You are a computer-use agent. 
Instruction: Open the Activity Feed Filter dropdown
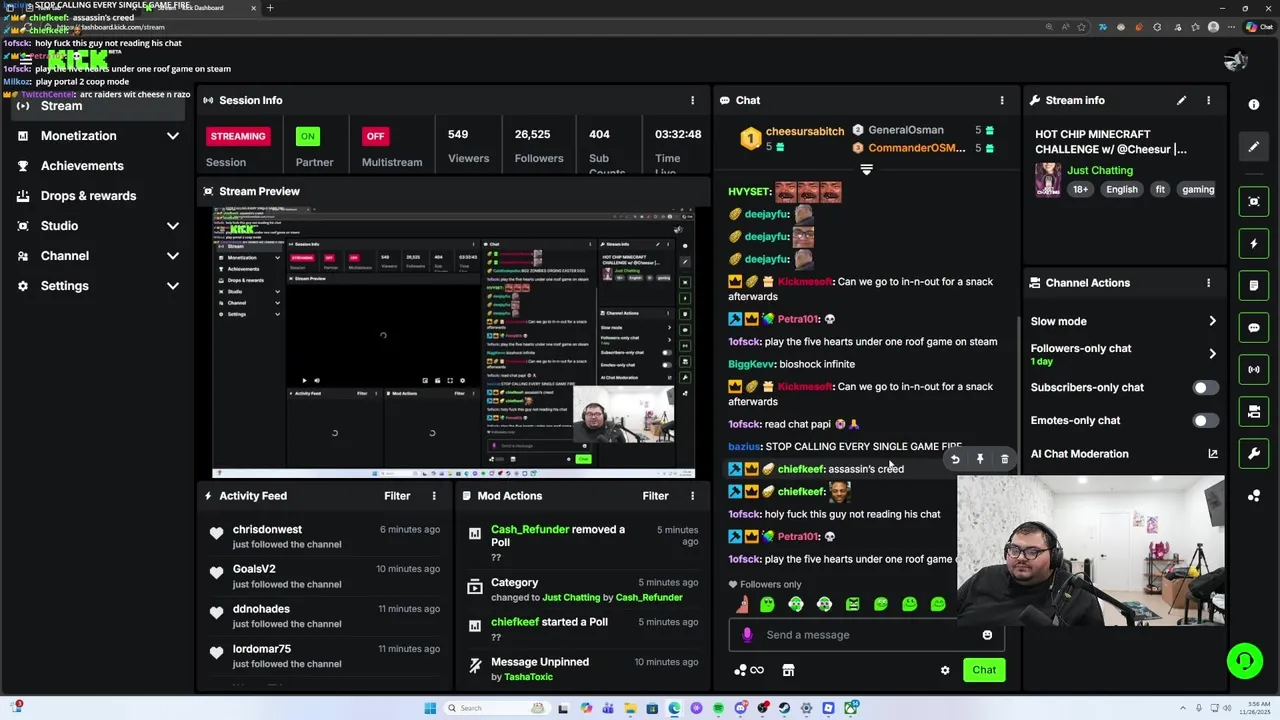pos(397,496)
